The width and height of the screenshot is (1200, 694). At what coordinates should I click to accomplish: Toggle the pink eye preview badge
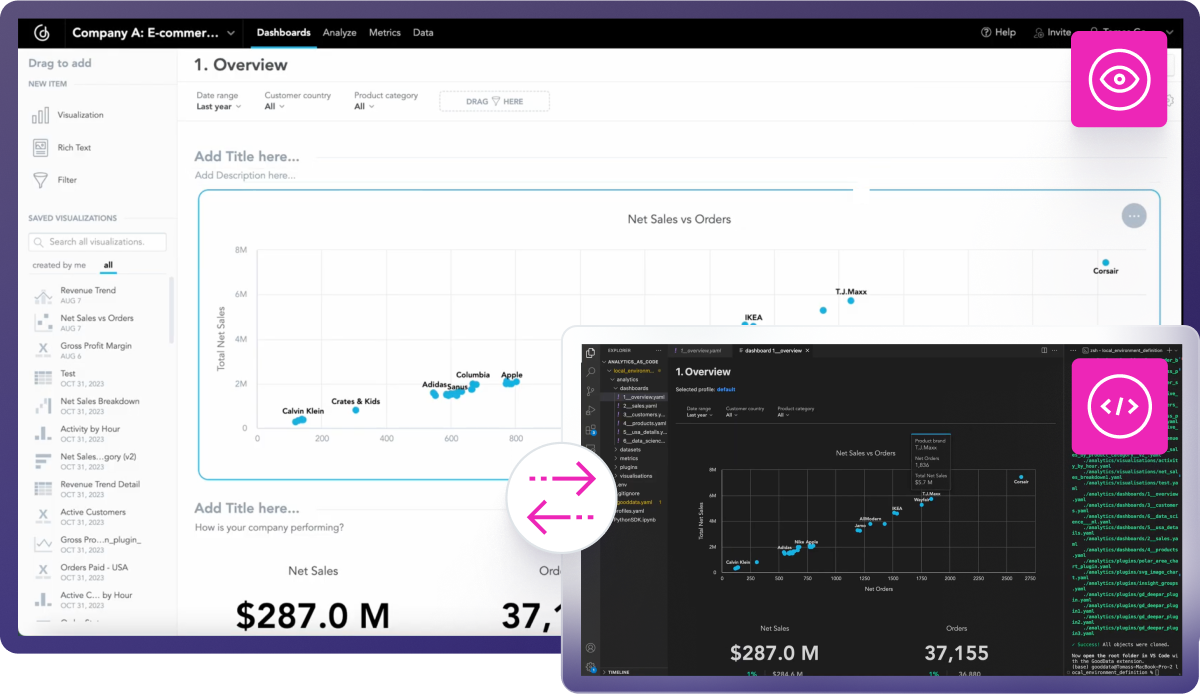click(x=1118, y=79)
